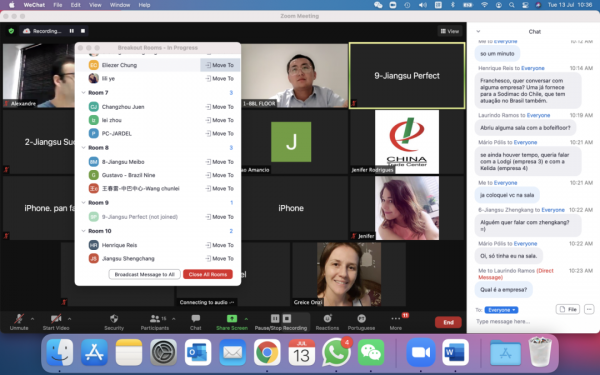
Task: Click the Close All Rooms button
Action: click(x=208, y=274)
